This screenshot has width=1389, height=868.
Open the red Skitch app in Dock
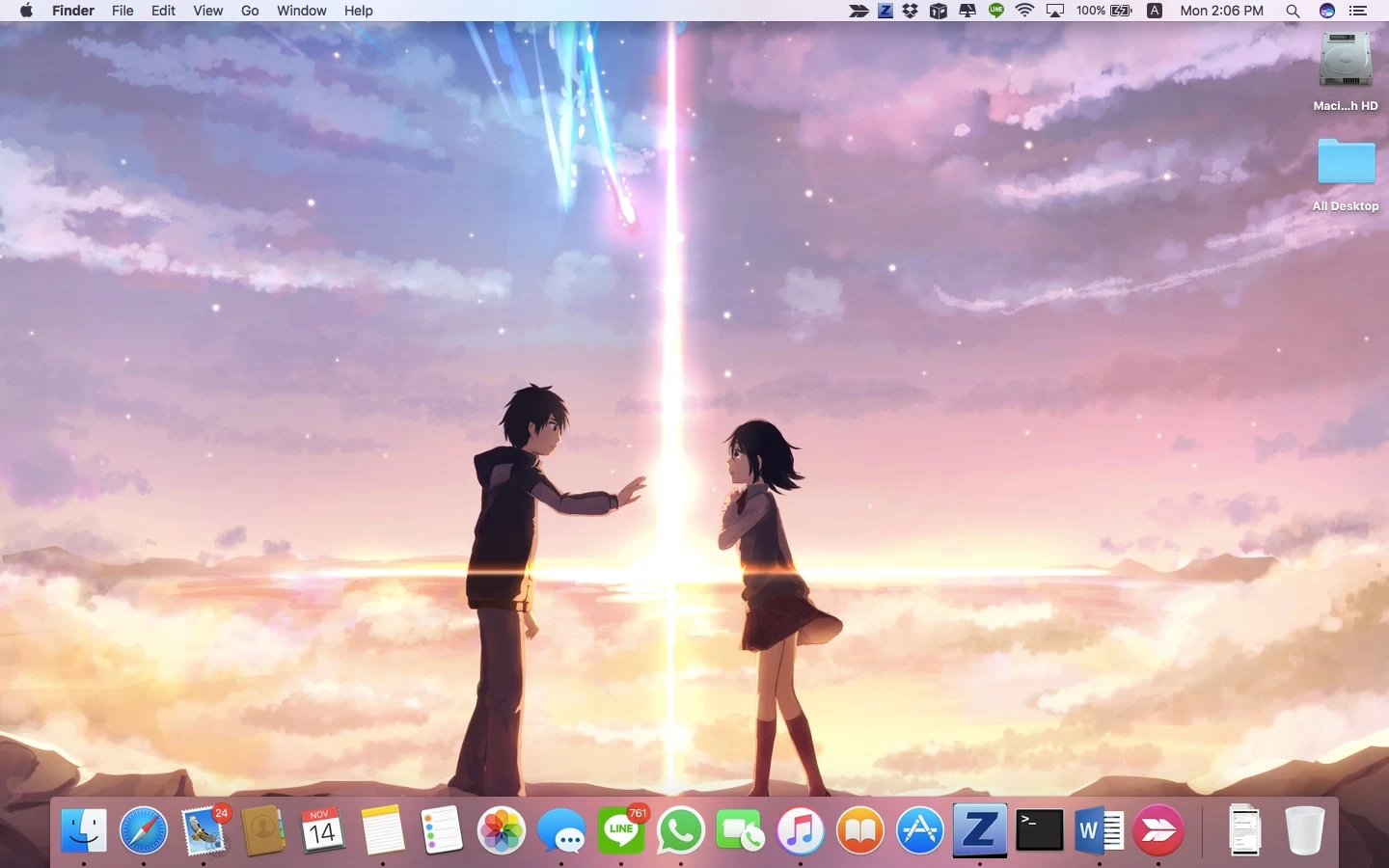pyautogui.click(x=1159, y=830)
